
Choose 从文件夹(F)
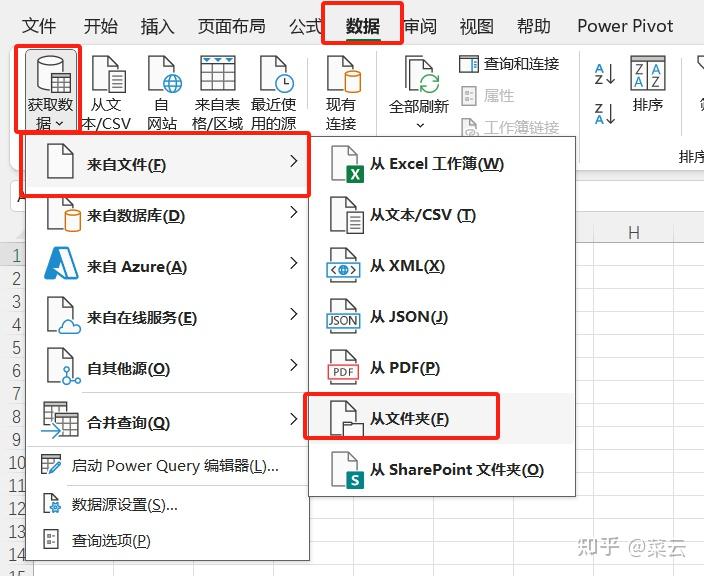[x=442, y=419]
